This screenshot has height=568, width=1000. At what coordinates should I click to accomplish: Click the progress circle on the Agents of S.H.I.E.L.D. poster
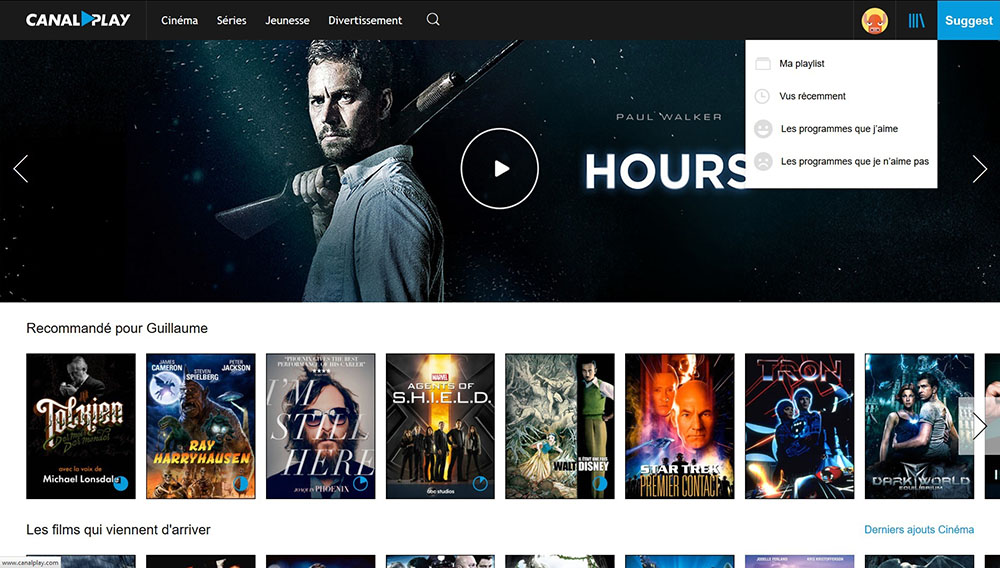tap(480, 484)
